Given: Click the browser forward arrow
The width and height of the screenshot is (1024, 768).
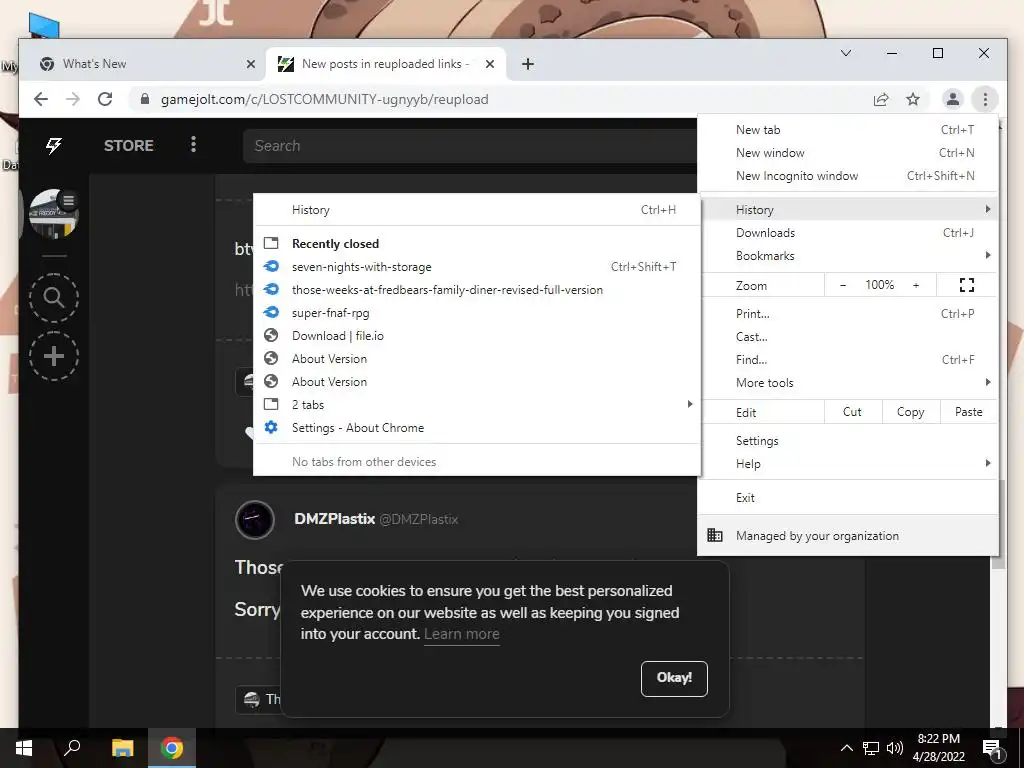Looking at the screenshot, I should click(x=73, y=99).
